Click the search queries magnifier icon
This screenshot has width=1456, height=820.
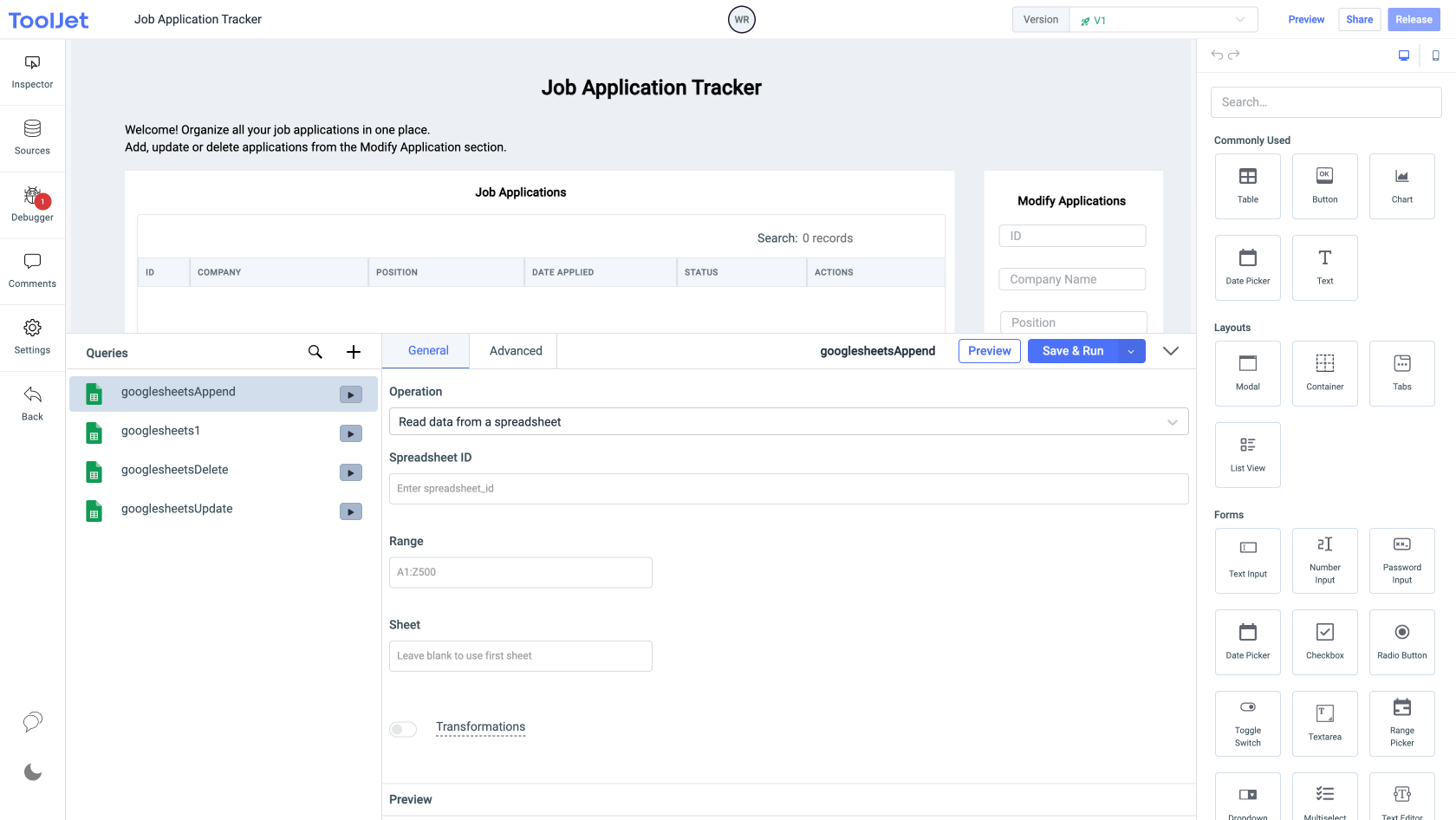click(315, 352)
